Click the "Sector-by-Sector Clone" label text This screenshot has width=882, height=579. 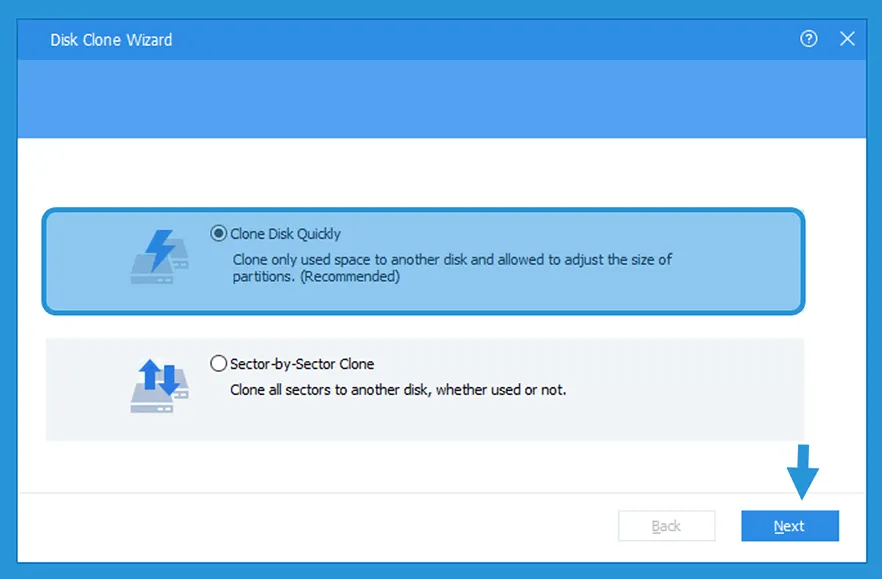[x=302, y=364]
